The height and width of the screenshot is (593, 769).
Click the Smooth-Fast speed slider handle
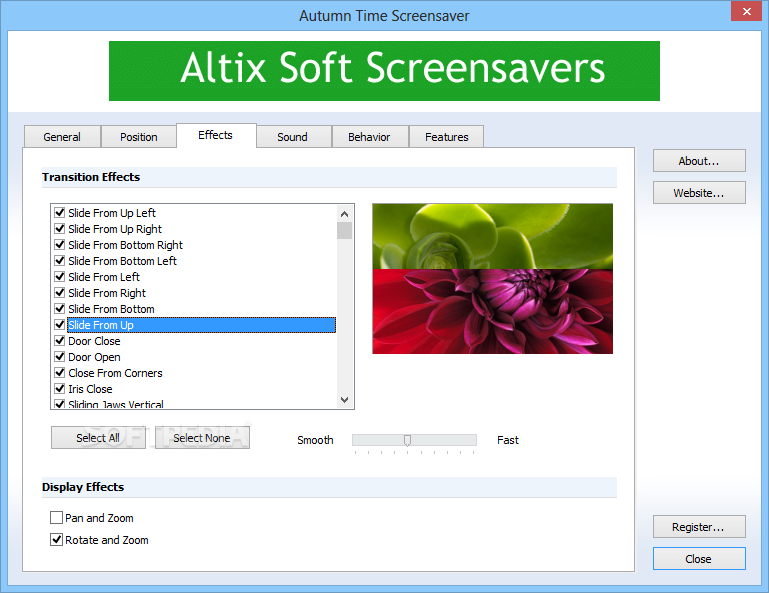[407, 440]
